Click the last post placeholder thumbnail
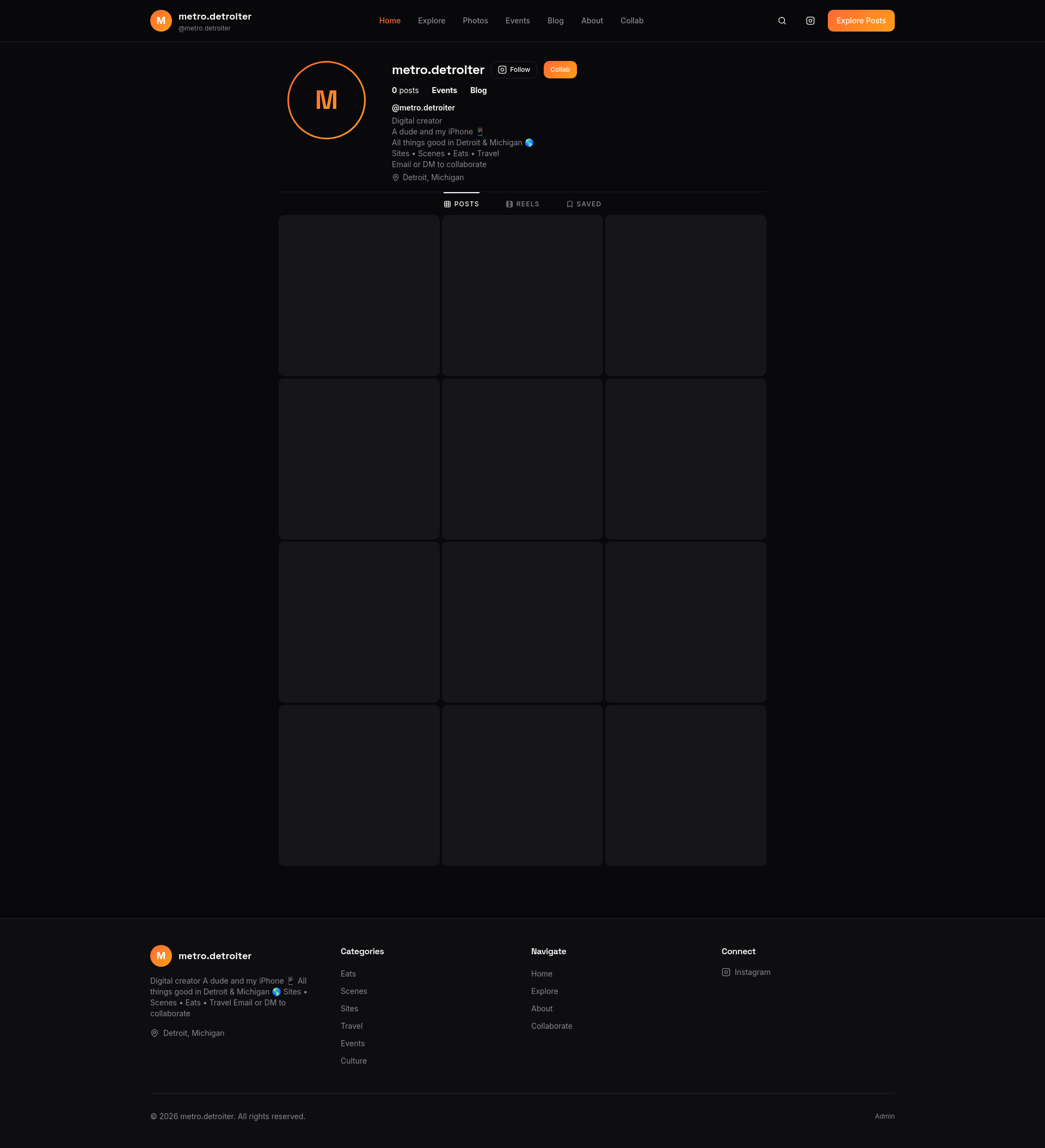 tap(685, 785)
